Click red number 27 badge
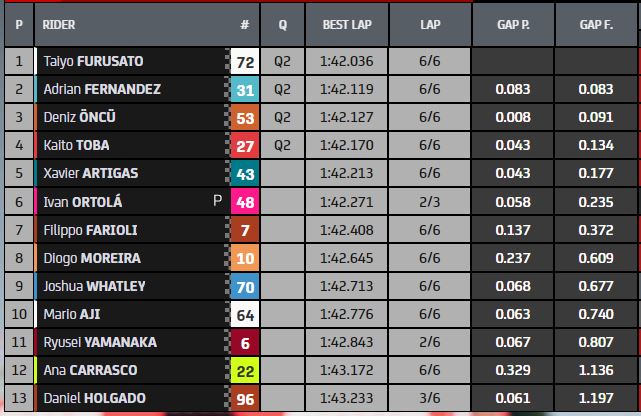This screenshot has width=641, height=416. tap(245, 145)
